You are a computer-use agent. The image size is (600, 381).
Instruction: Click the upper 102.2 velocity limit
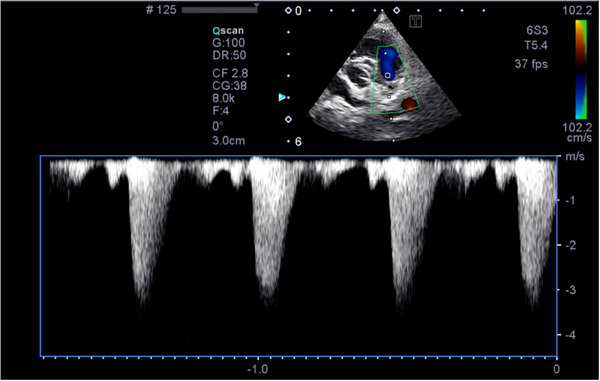(x=577, y=11)
